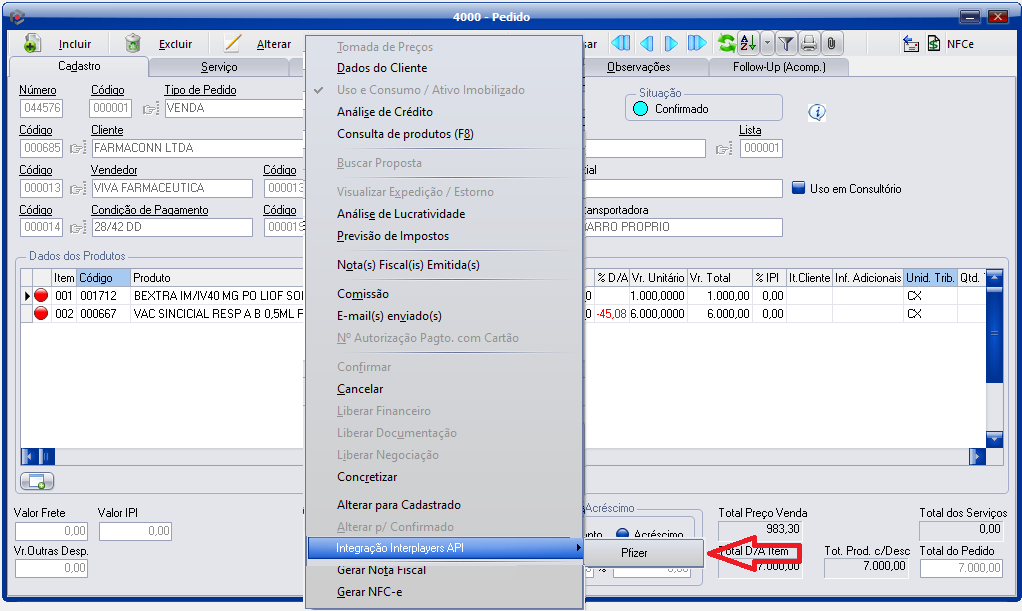Viewport: 1022px width, 611px height.
Task: Click the Excluir trash icon
Action: pos(132,44)
